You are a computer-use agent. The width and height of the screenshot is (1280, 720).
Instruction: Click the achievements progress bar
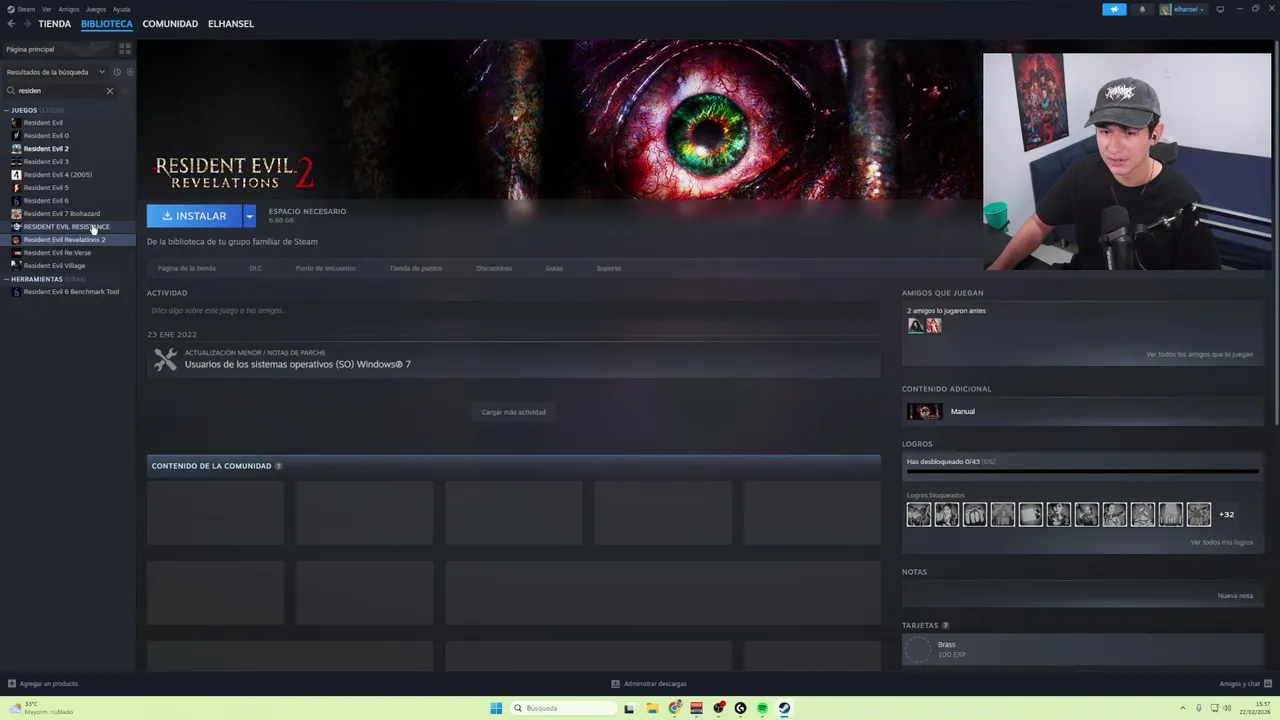click(1082, 470)
